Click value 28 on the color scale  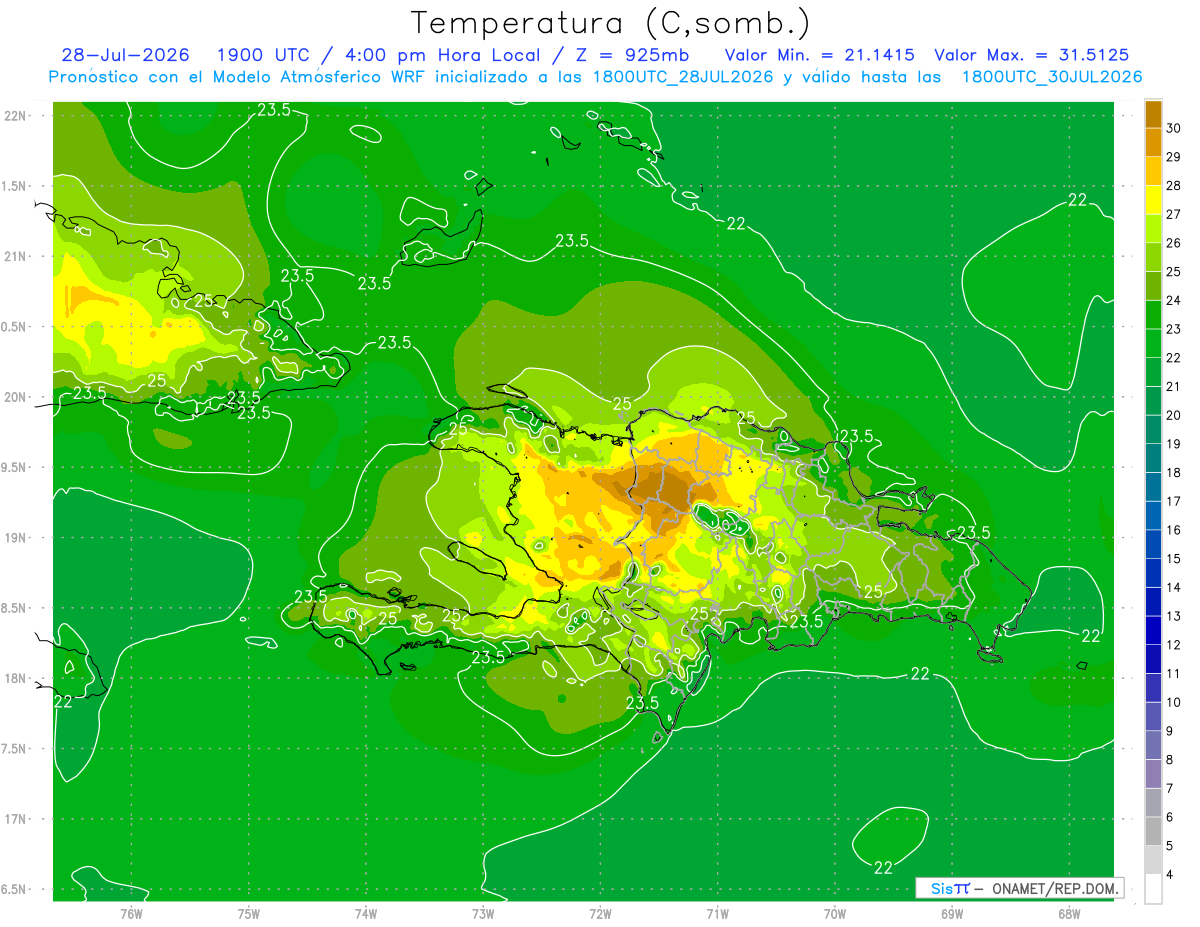click(1174, 186)
